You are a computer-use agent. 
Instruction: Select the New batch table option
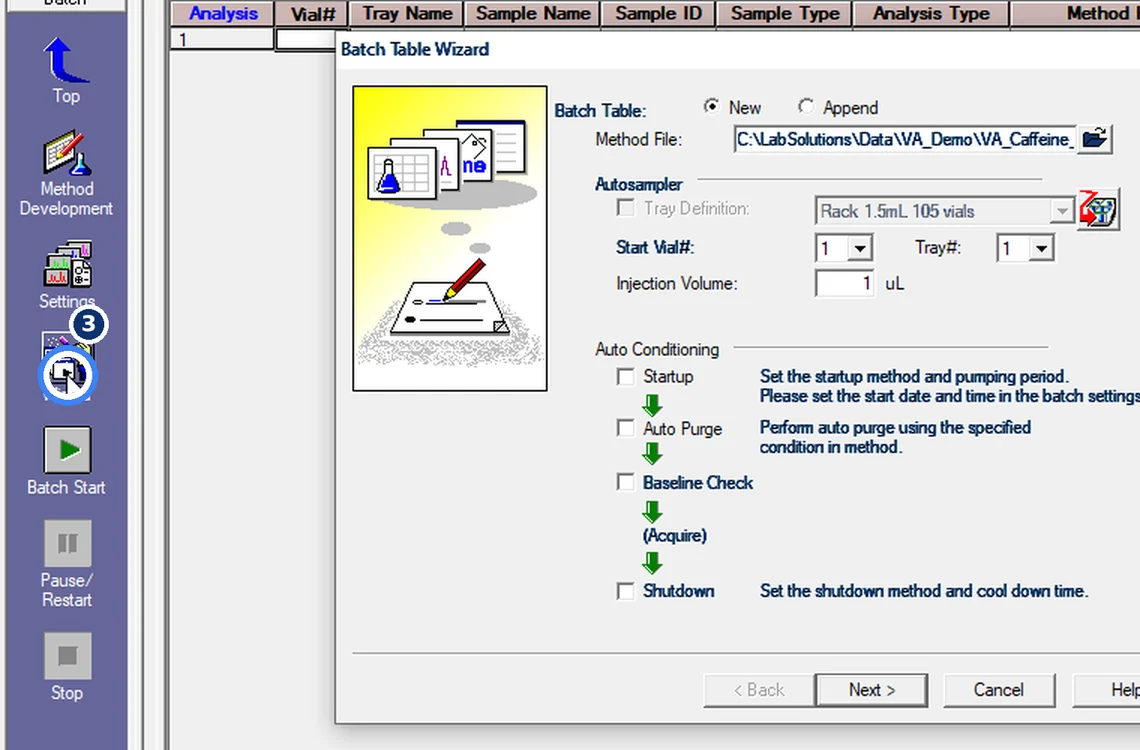click(712, 107)
